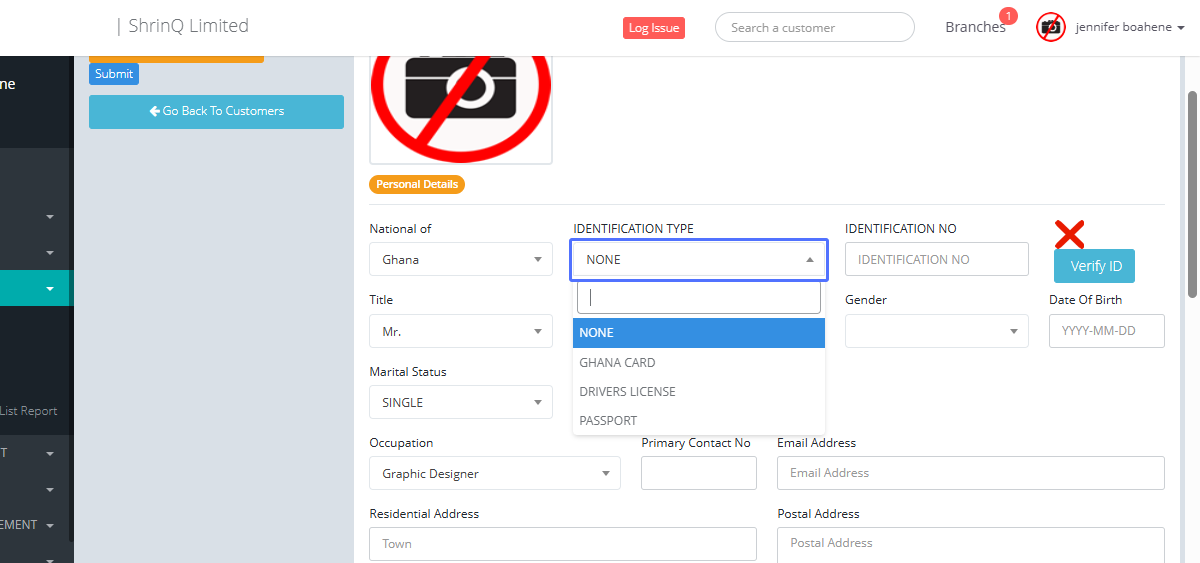The image size is (1200, 563).
Task: Open the Marital Status dropdown
Action: (460, 402)
